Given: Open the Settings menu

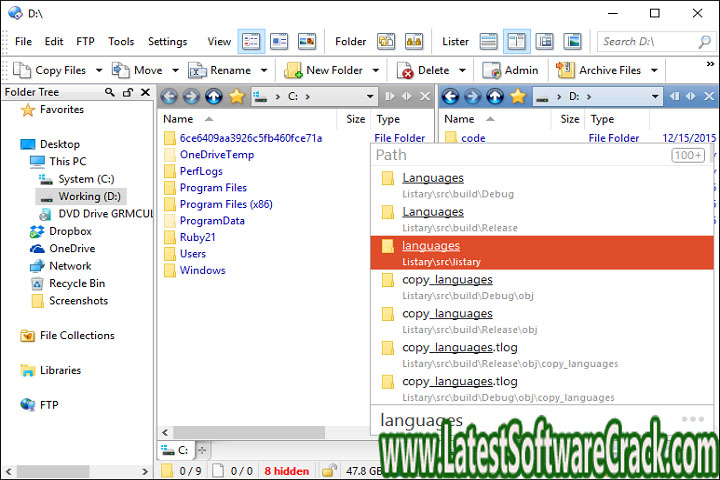Looking at the screenshot, I should click(x=168, y=41).
